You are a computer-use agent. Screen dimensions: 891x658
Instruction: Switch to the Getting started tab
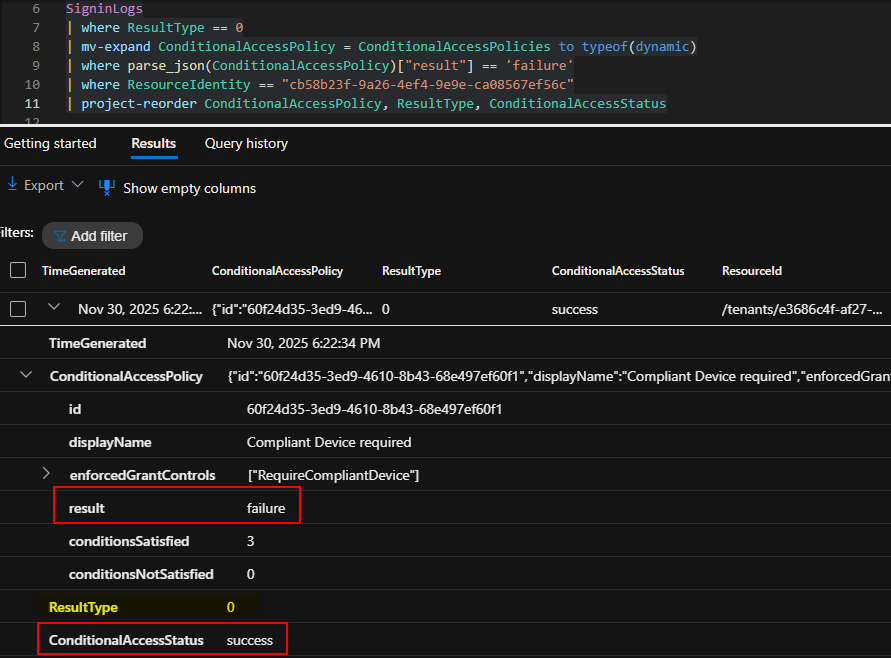click(x=50, y=143)
